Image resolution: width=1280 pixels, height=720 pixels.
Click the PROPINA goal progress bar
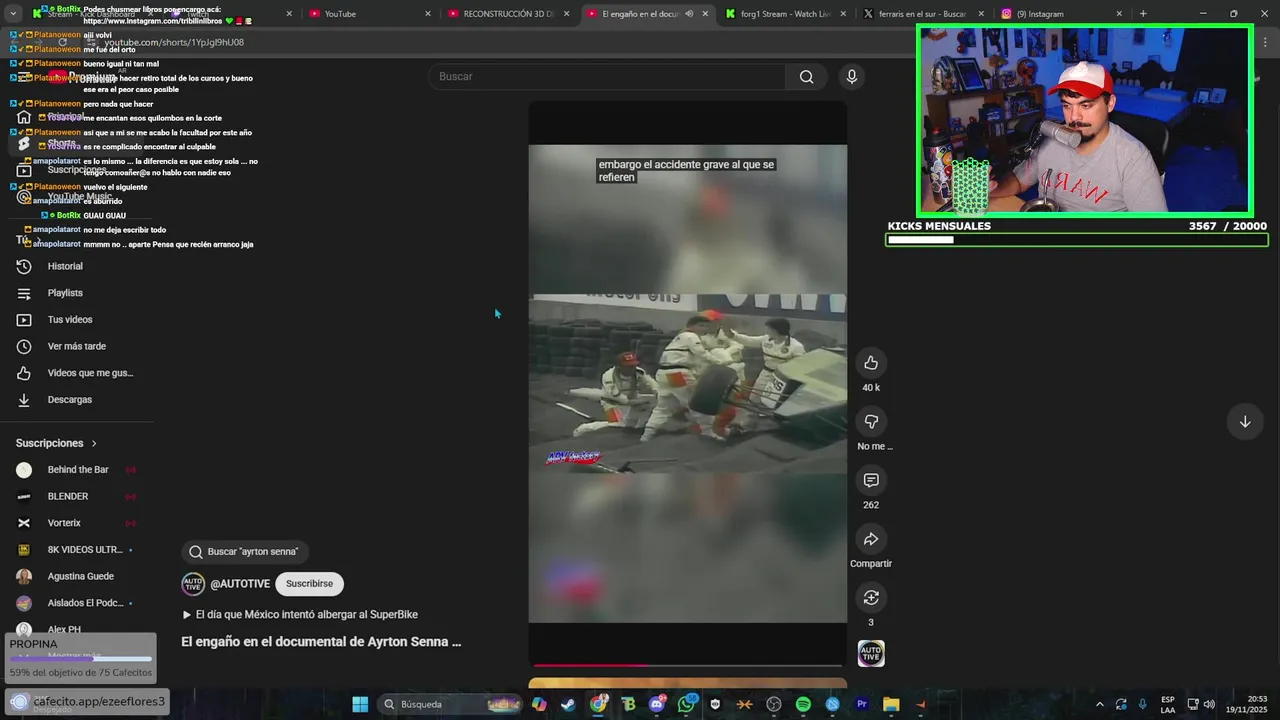[x=81, y=659]
